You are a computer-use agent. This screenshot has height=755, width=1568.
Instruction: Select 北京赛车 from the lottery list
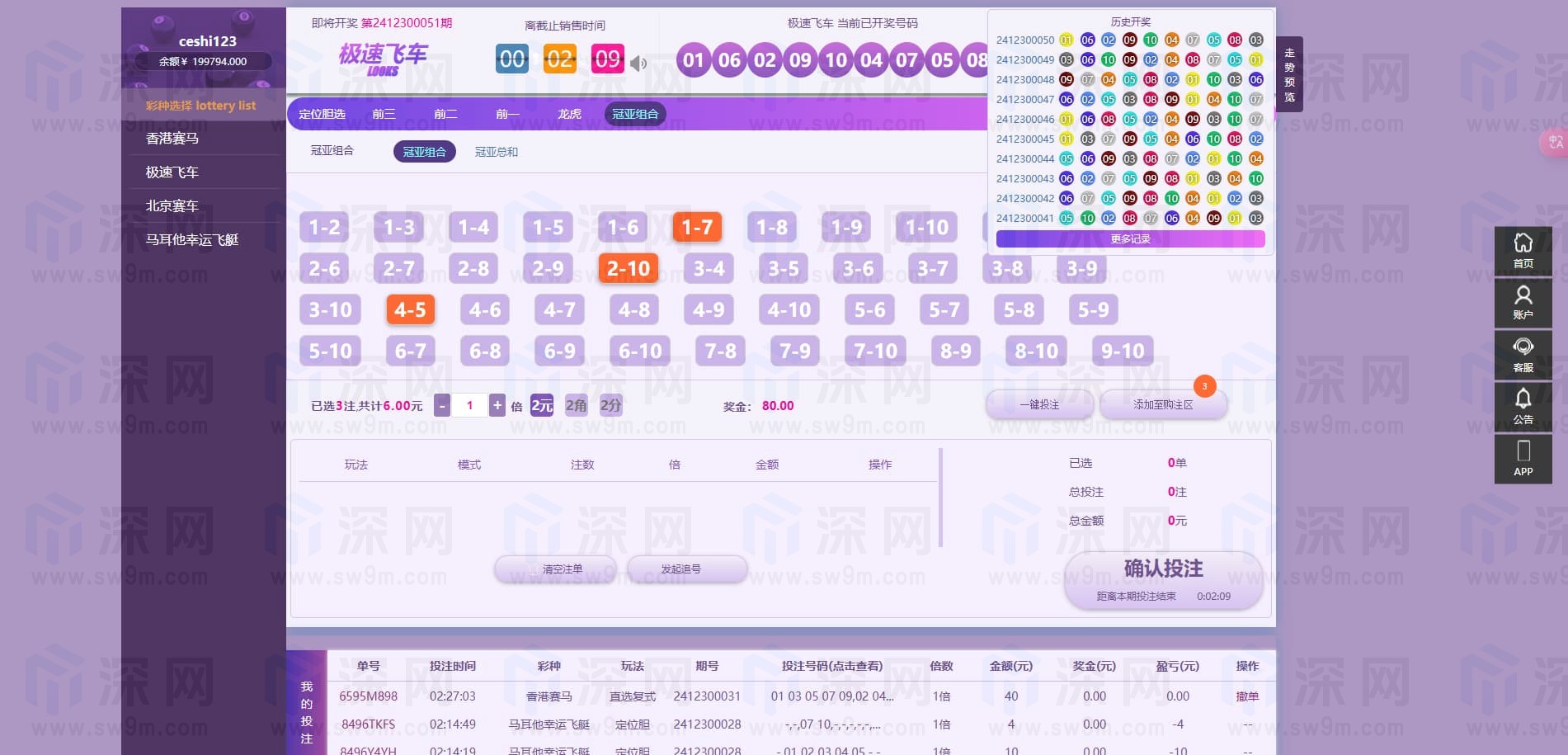pyautogui.click(x=172, y=205)
